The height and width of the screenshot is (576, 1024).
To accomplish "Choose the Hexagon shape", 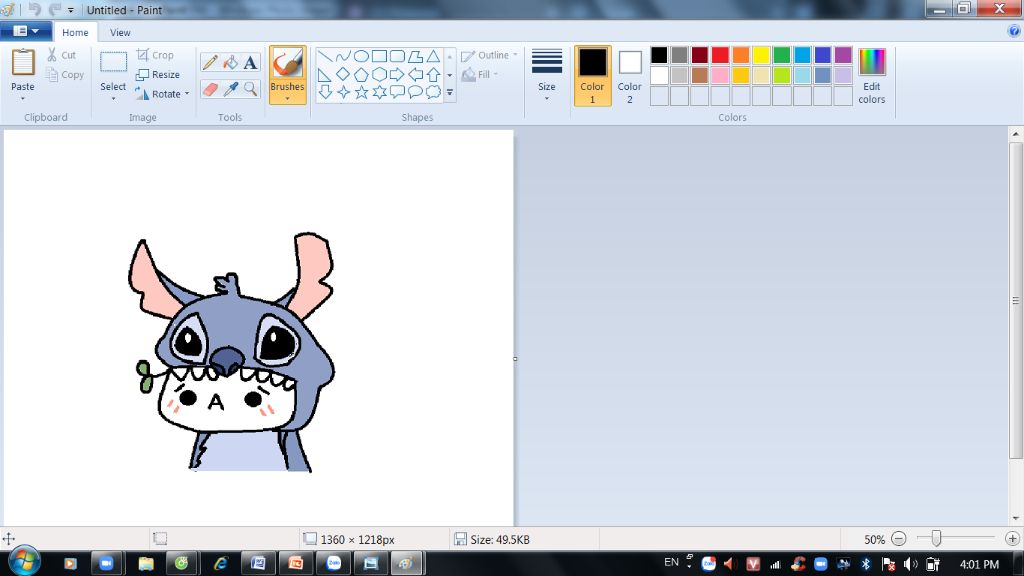I will pos(379,74).
